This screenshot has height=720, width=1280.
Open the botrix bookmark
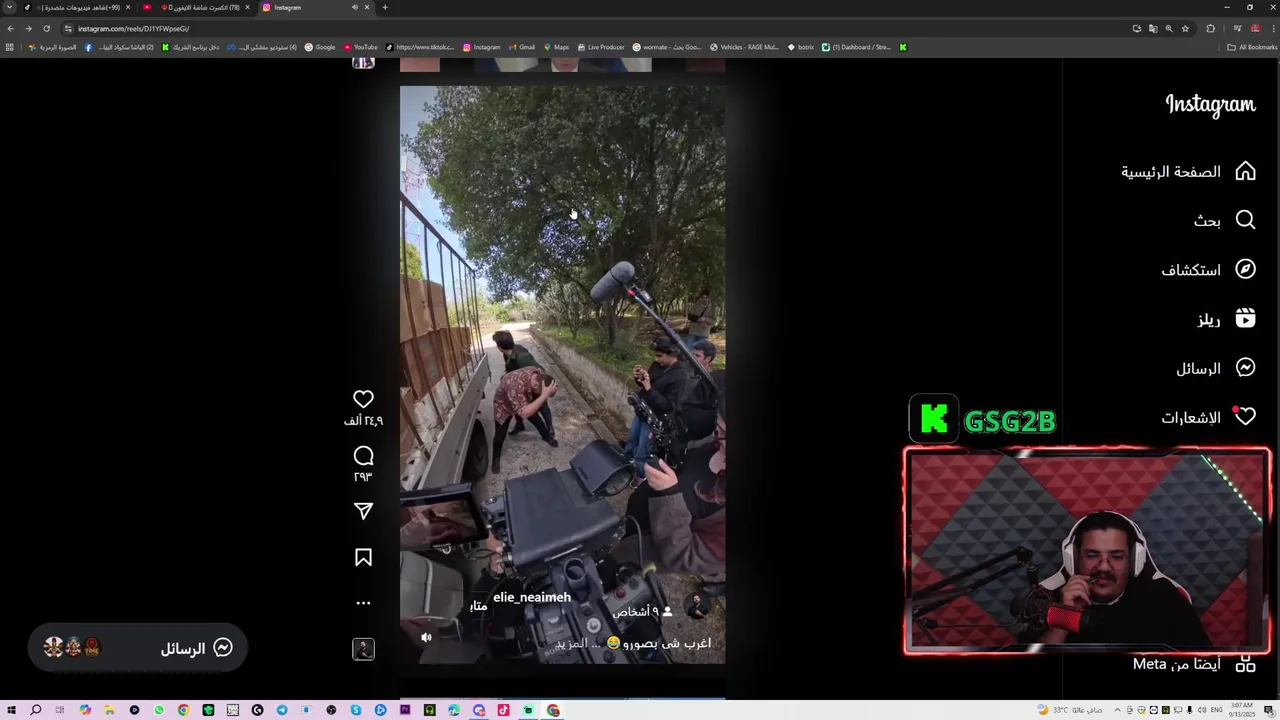pos(801,47)
